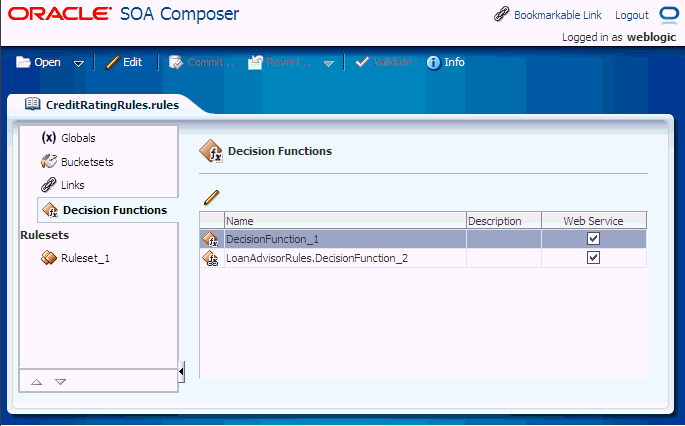Screen dimensions: 685x426
Task: Click the Rulesets heading
Action: tap(45, 235)
